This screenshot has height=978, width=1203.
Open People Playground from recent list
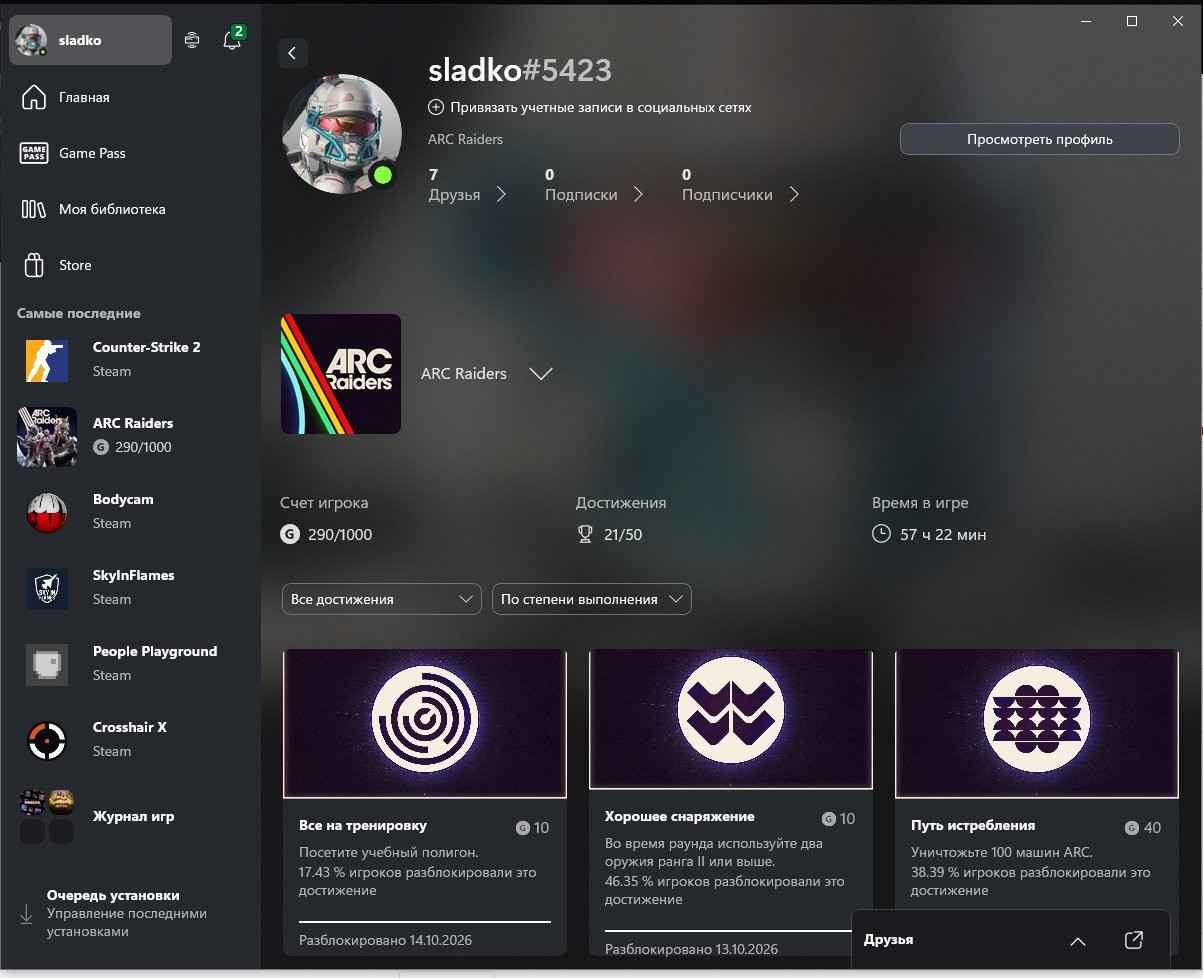[130, 663]
